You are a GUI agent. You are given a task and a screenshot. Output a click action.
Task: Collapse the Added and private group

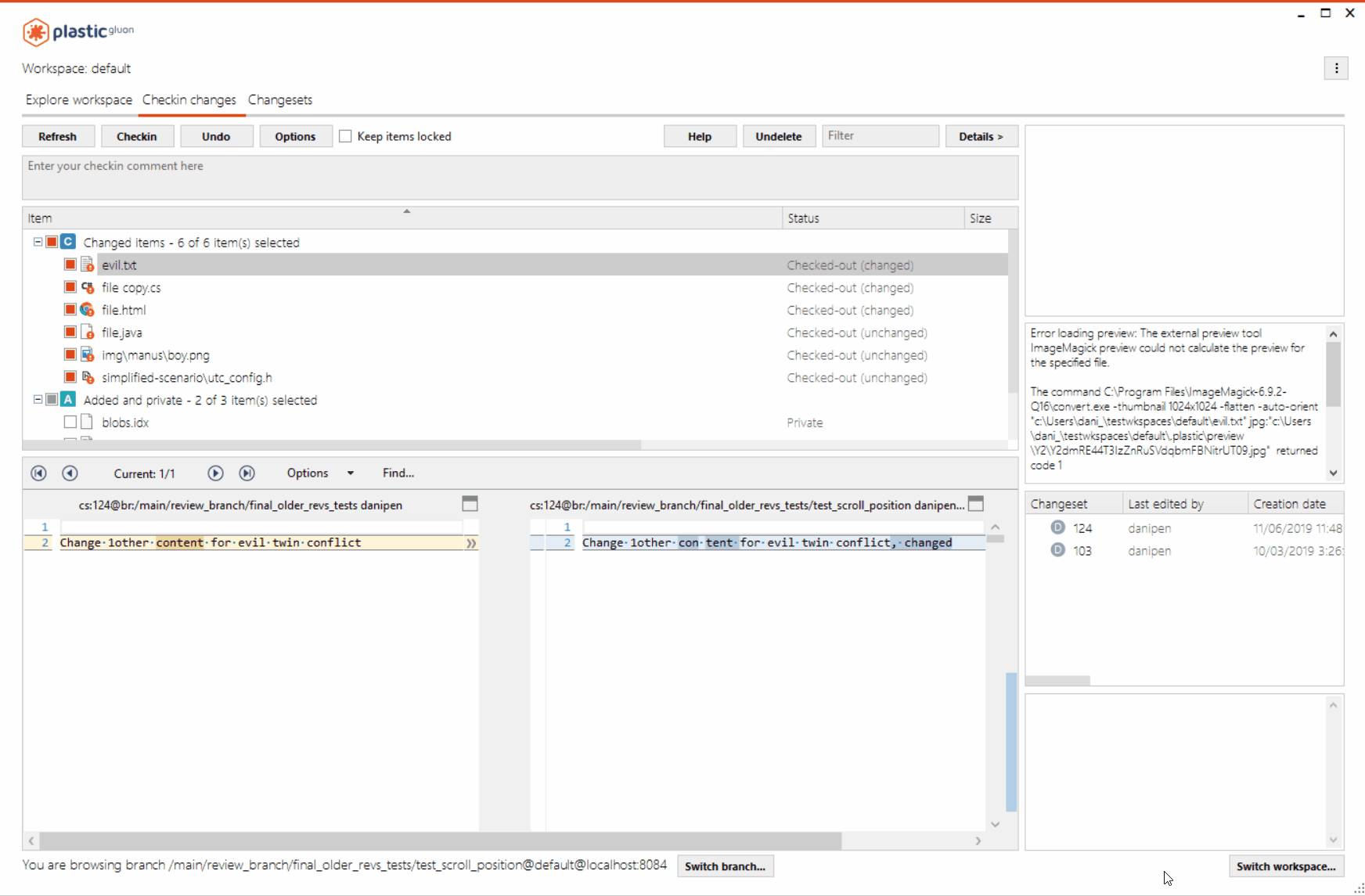coord(37,399)
